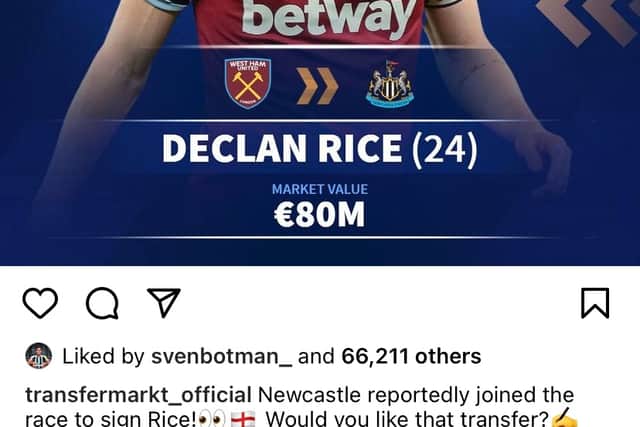The image size is (640, 427).
Task: View the 66,211 others likes list
Action: pos(411,356)
